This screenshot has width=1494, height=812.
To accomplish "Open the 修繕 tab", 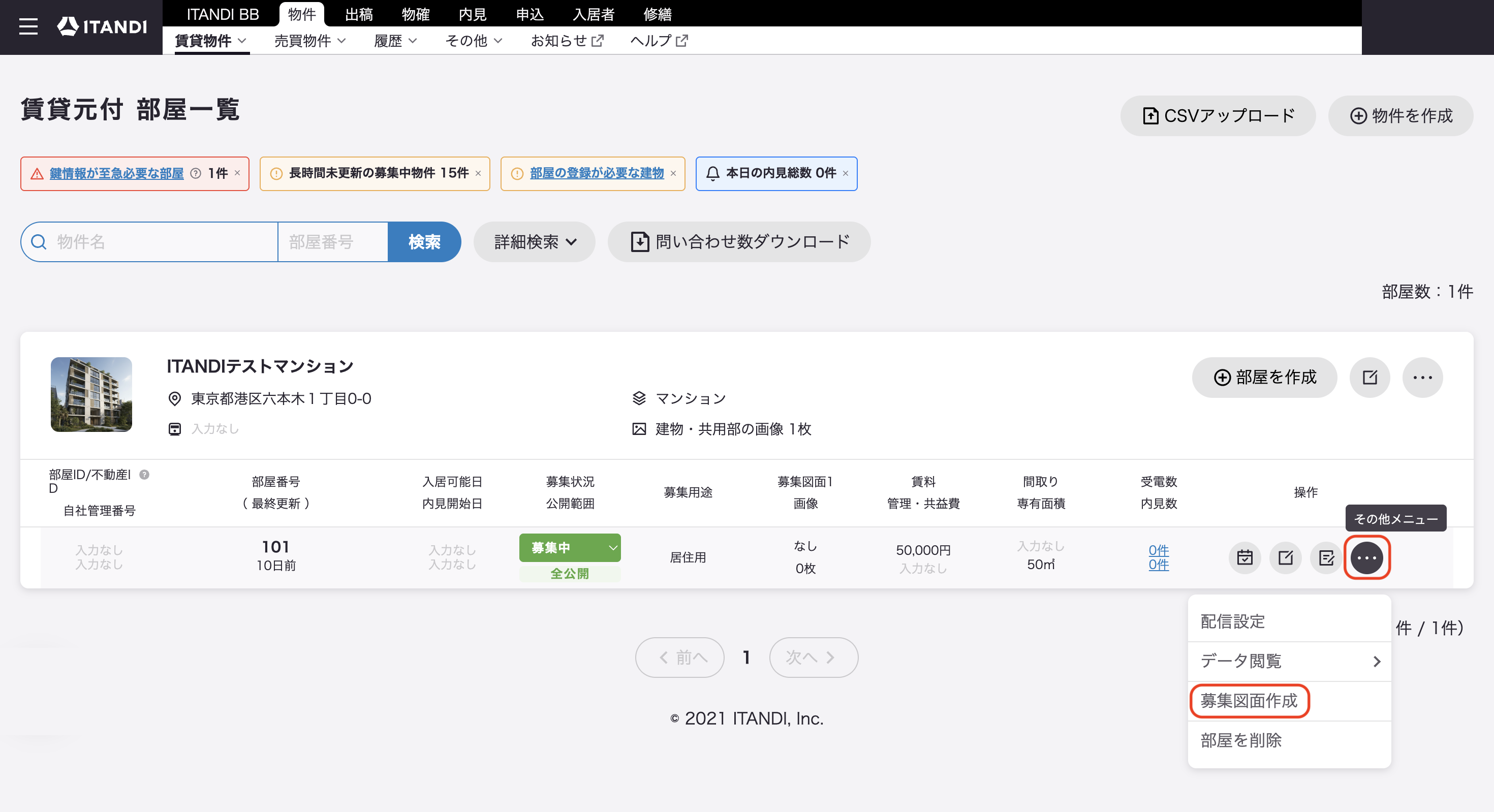I will (x=658, y=14).
